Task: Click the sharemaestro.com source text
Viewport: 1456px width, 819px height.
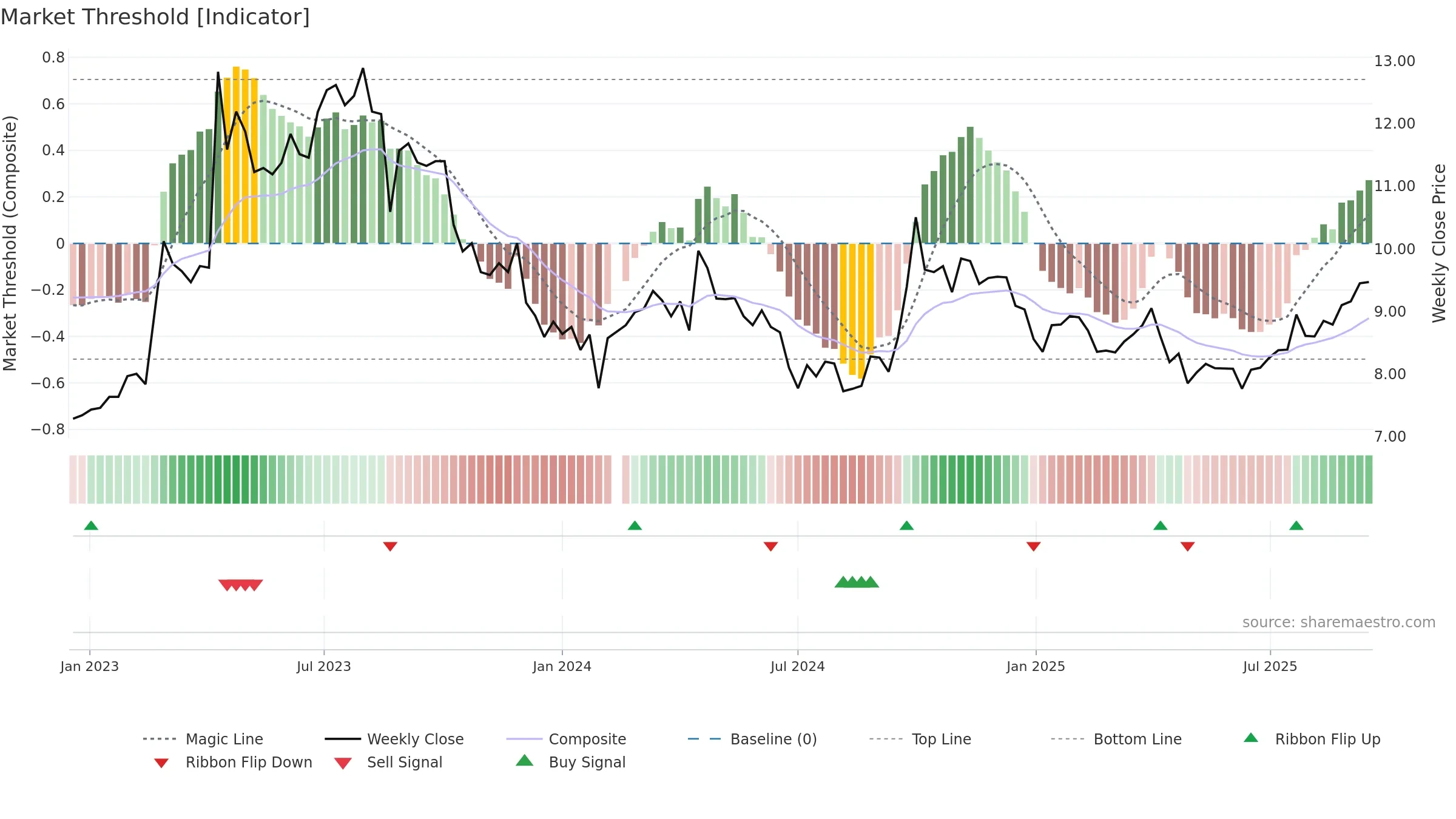Action: coord(1339,622)
